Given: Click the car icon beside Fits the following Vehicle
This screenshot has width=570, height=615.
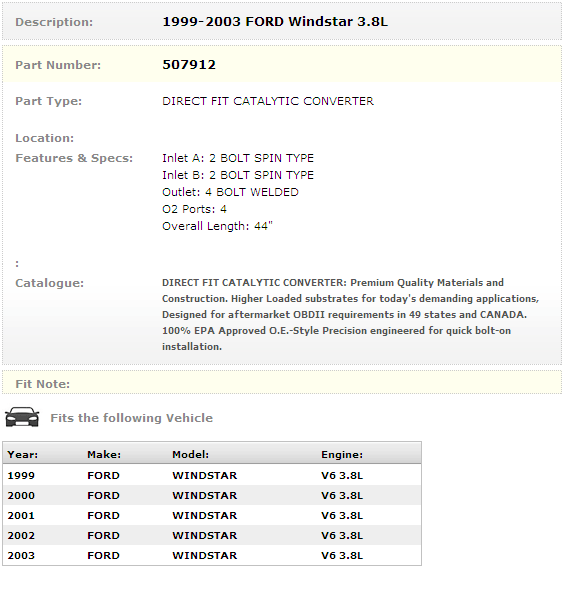Looking at the screenshot, I should [x=22, y=417].
